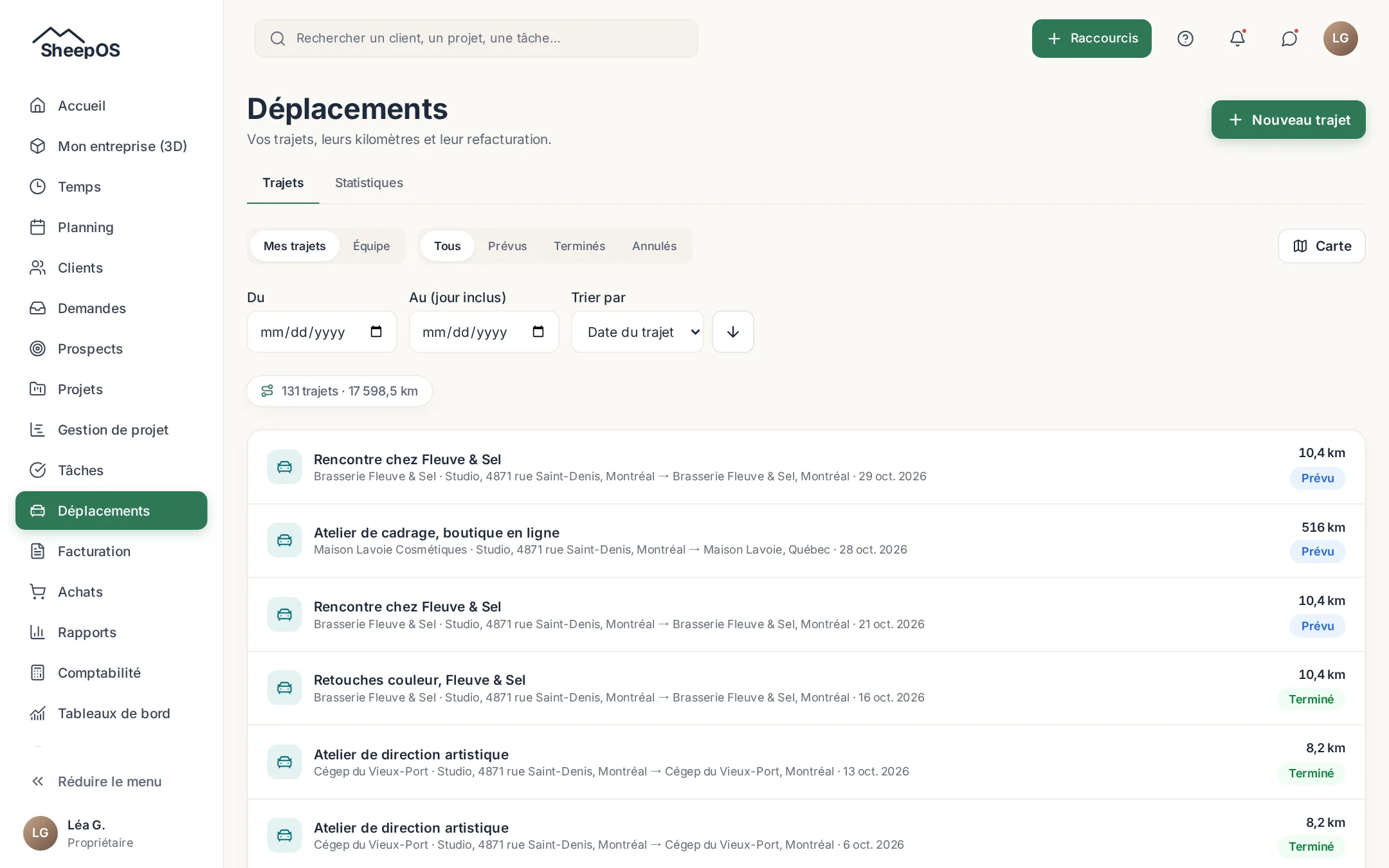This screenshot has height=868, width=1389.
Task: Click the 131 trajets summary chip
Action: coord(340,391)
